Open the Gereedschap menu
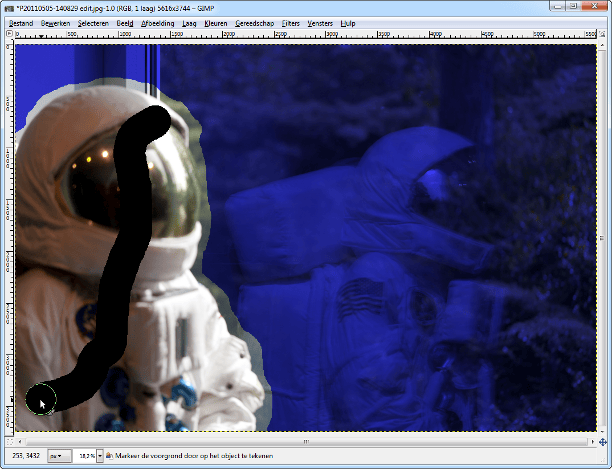Image resolution: width=612 pixels, height=469 pixels. tap(254, 23)
